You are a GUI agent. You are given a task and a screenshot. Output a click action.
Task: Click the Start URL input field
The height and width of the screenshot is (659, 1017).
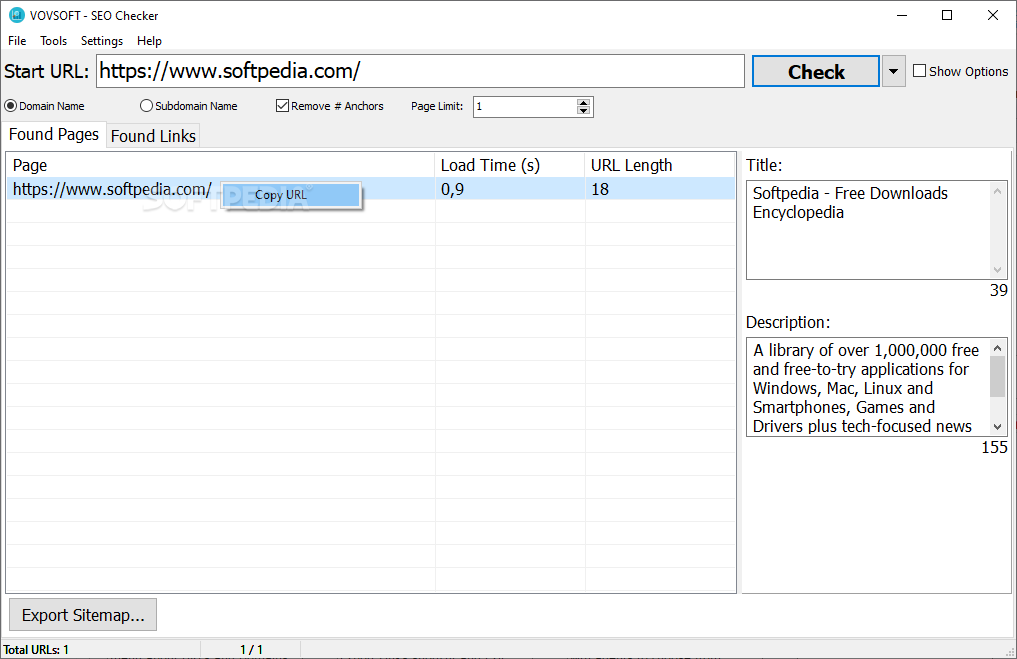pos(420,71)
